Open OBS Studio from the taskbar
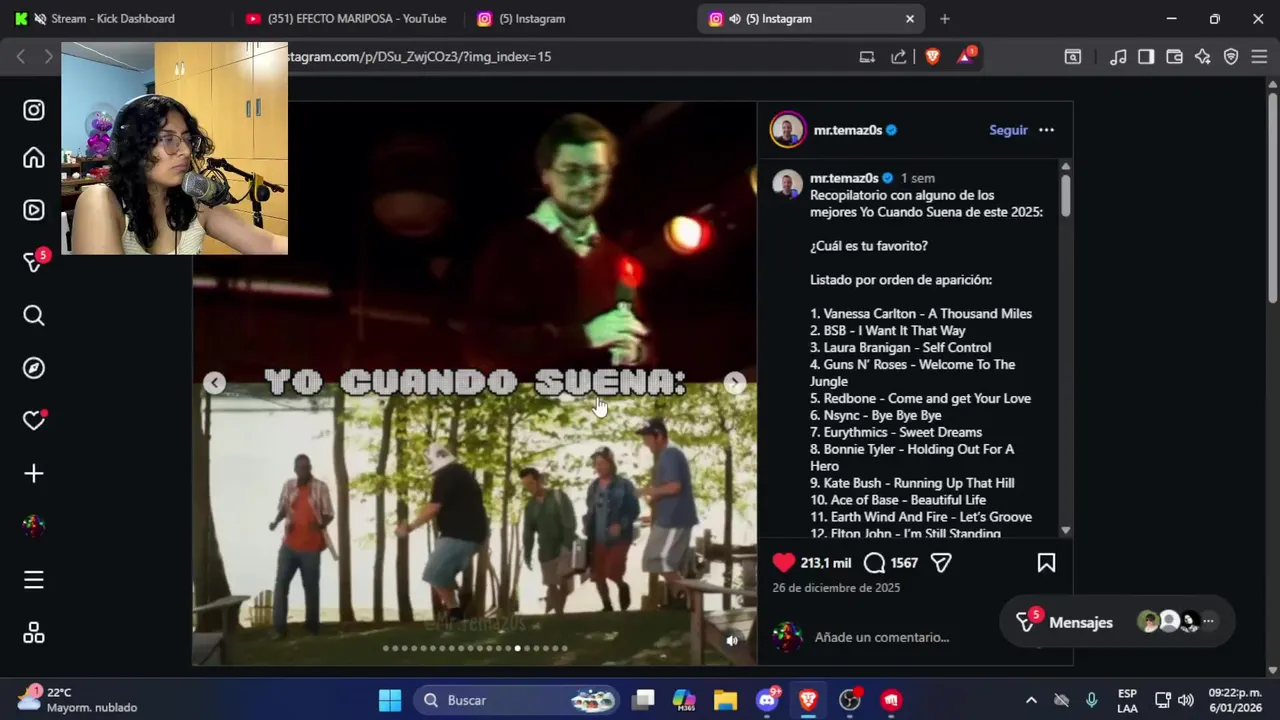The image size is (1280, 720). 850,700
